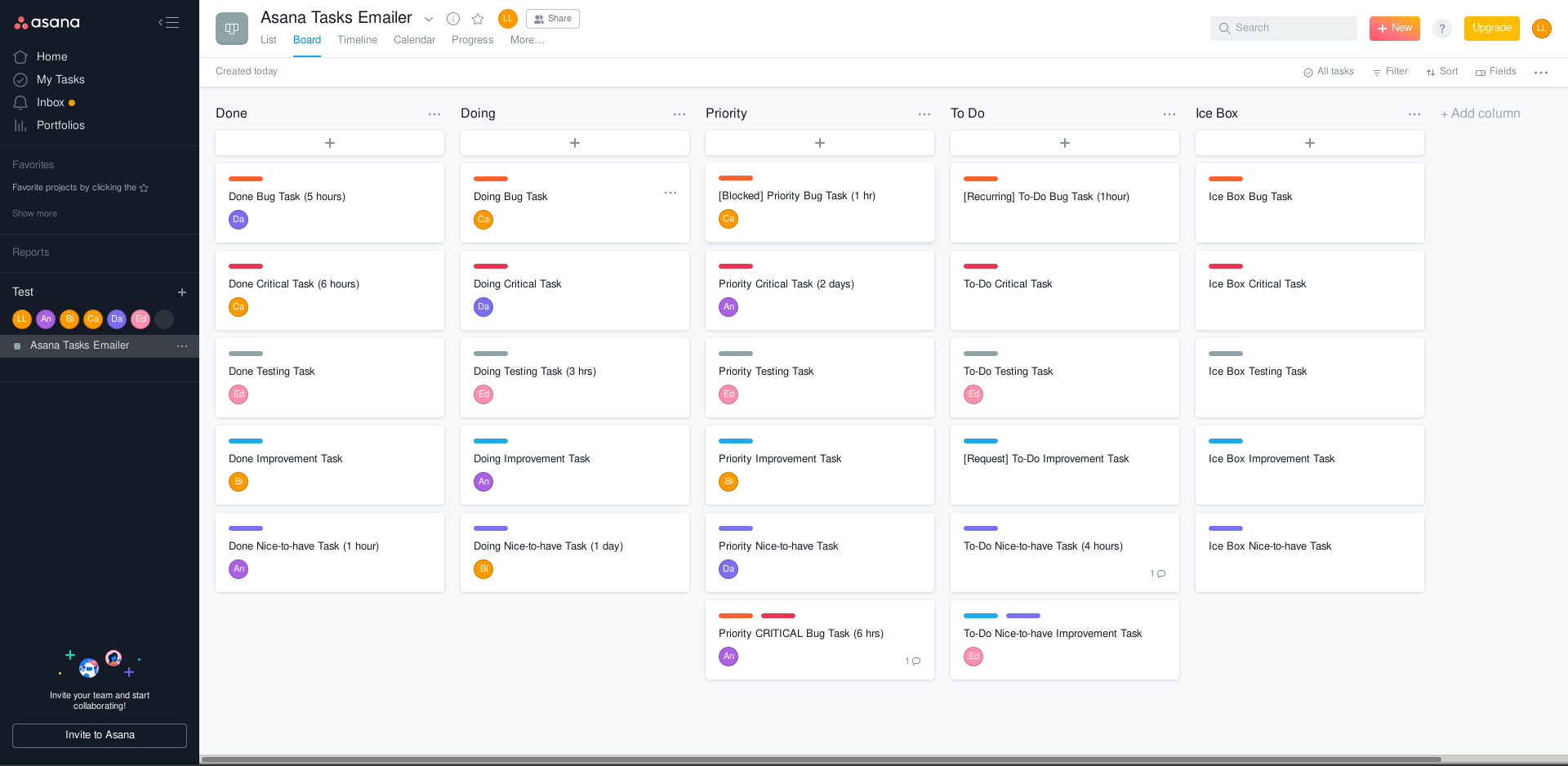Add a task to the Done column
Screen dimensions: 1568x766
coord(330,143)
